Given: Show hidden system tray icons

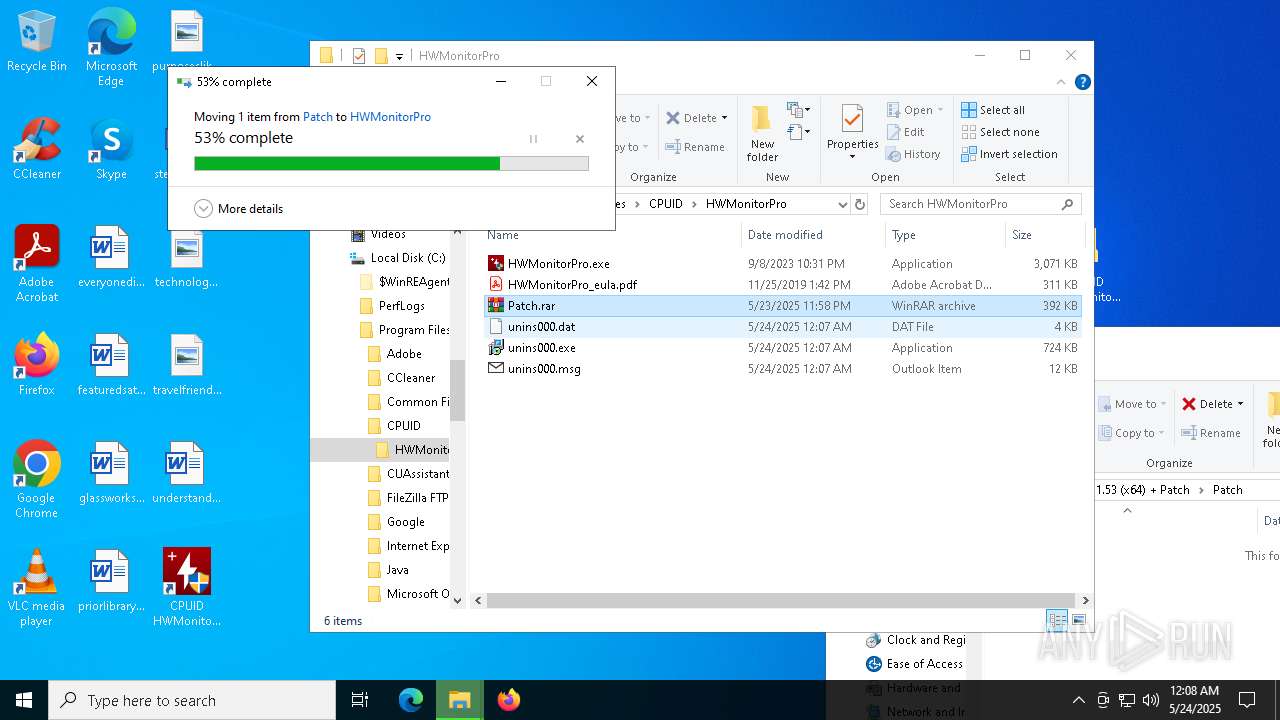Looking at the screenshot, I should (1078, 700).
